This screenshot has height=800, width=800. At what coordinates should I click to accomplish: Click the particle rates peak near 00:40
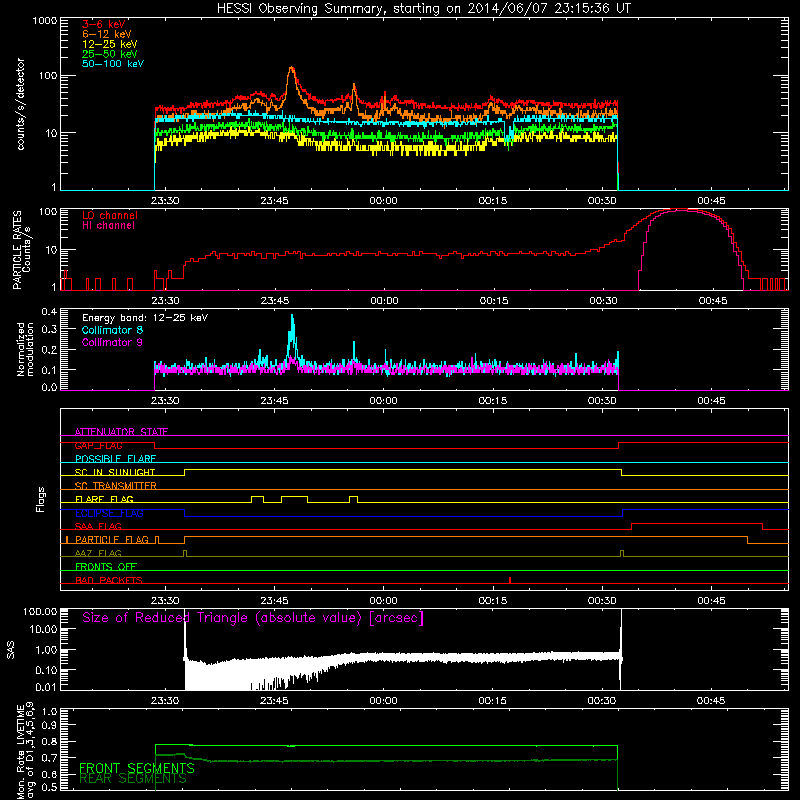681,210
